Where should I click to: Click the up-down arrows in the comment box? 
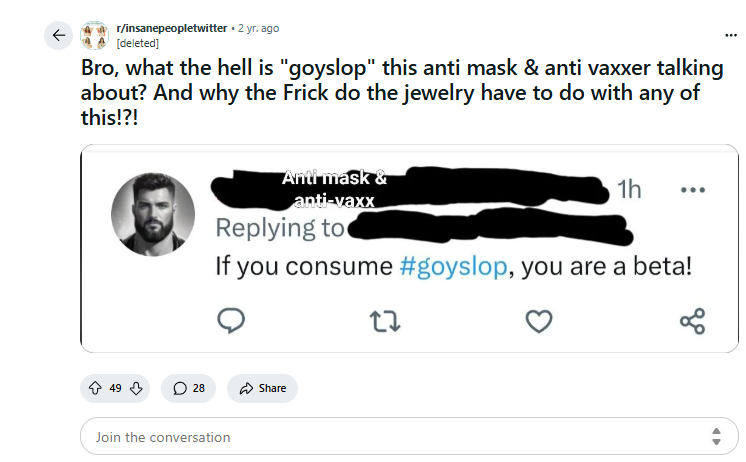click(716, 437)
